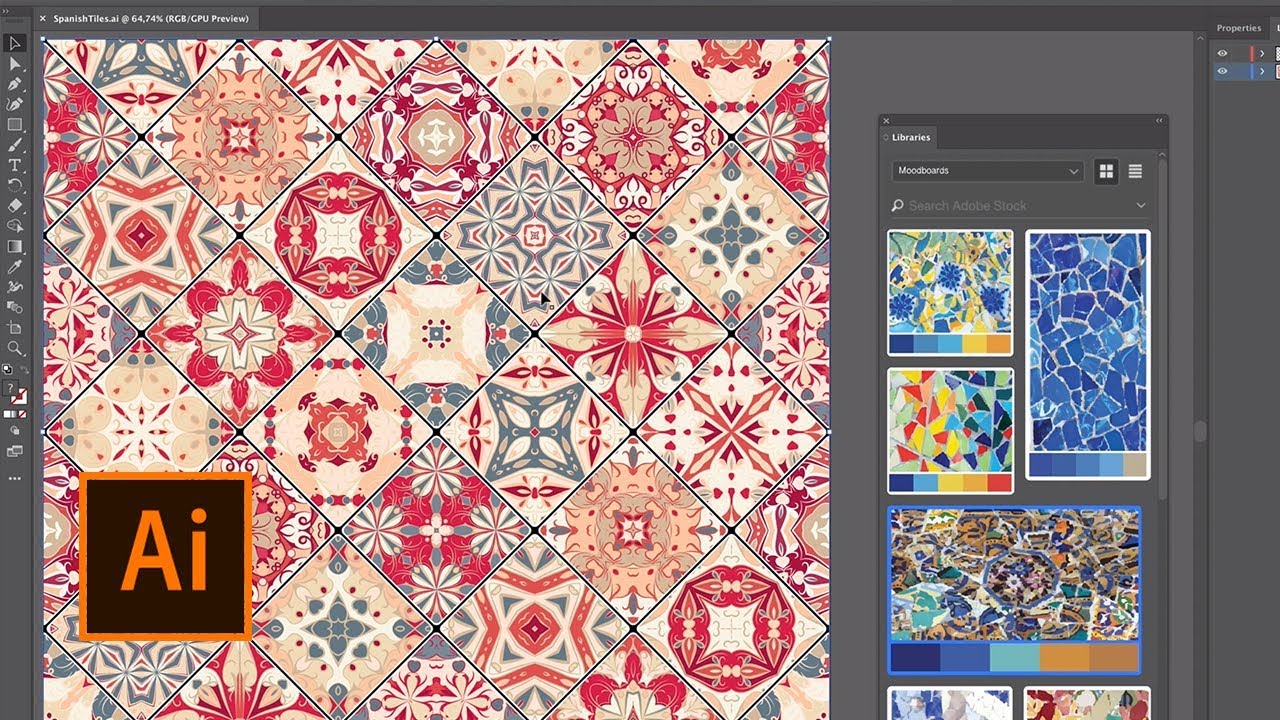Expand the top layer with red color bar
Viewport: 1280px width, 720px height.
point(1262,54)
